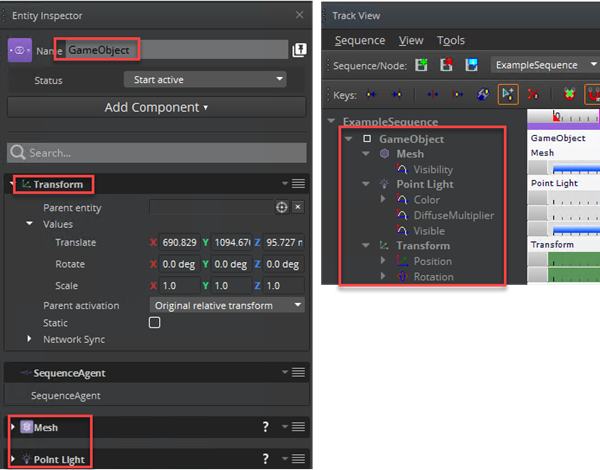Screen dimensions: 600x470
Task: Click the red X delete keys icon
Action: (x=532, y=96)
